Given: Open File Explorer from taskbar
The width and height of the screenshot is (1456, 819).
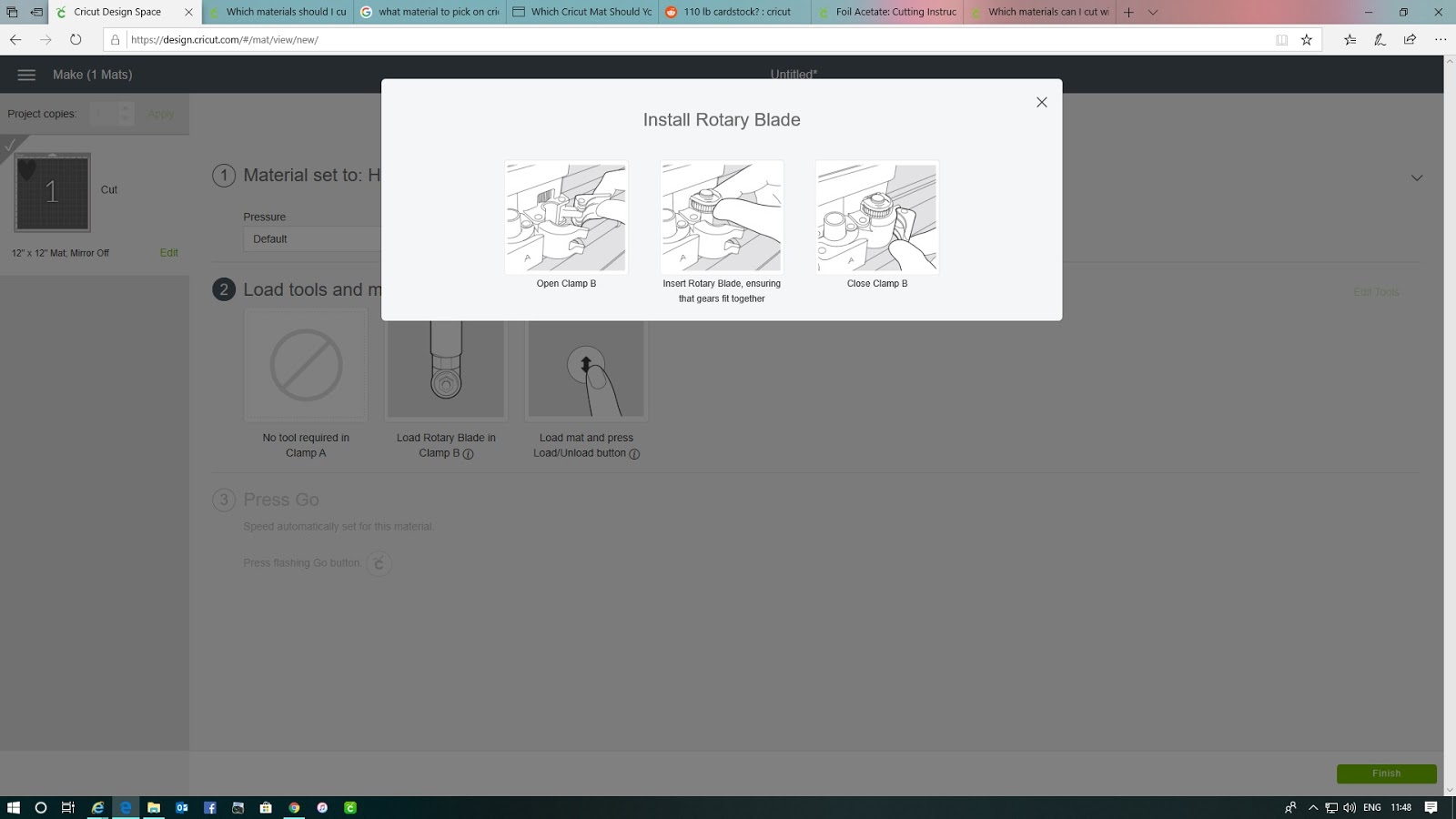Looking at the screenshot, I should [154, 807].
